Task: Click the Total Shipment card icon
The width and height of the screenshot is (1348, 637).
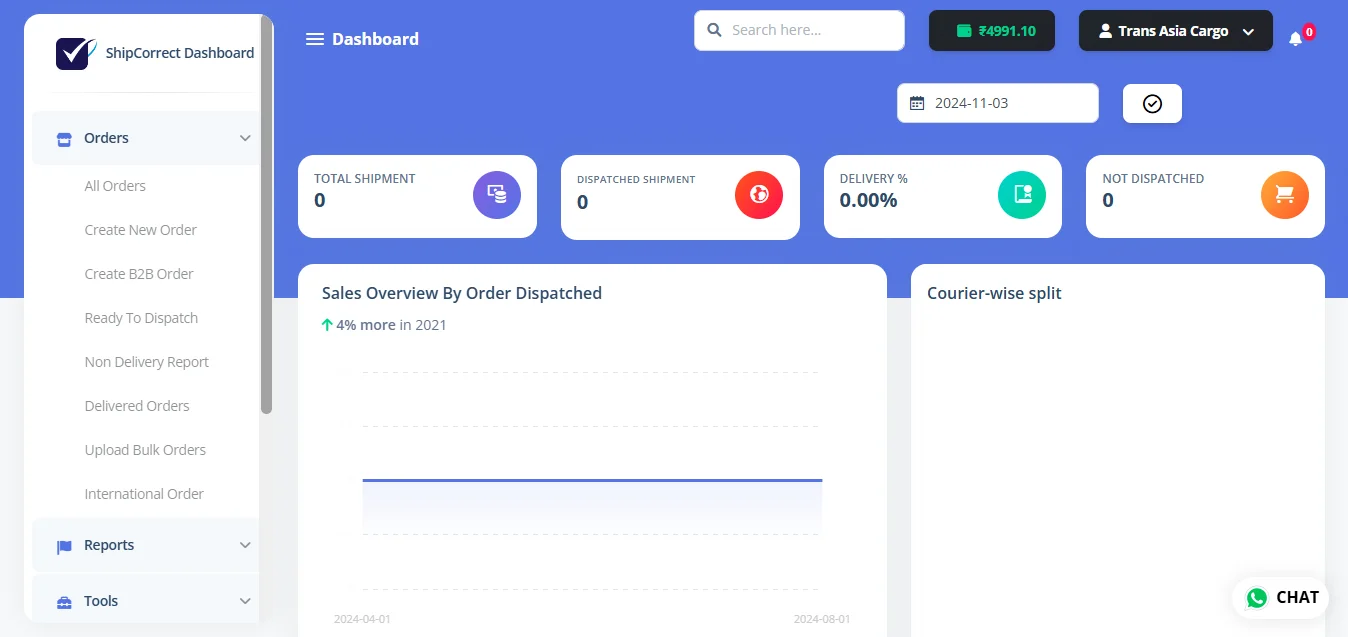Action: tap(497, 195)
